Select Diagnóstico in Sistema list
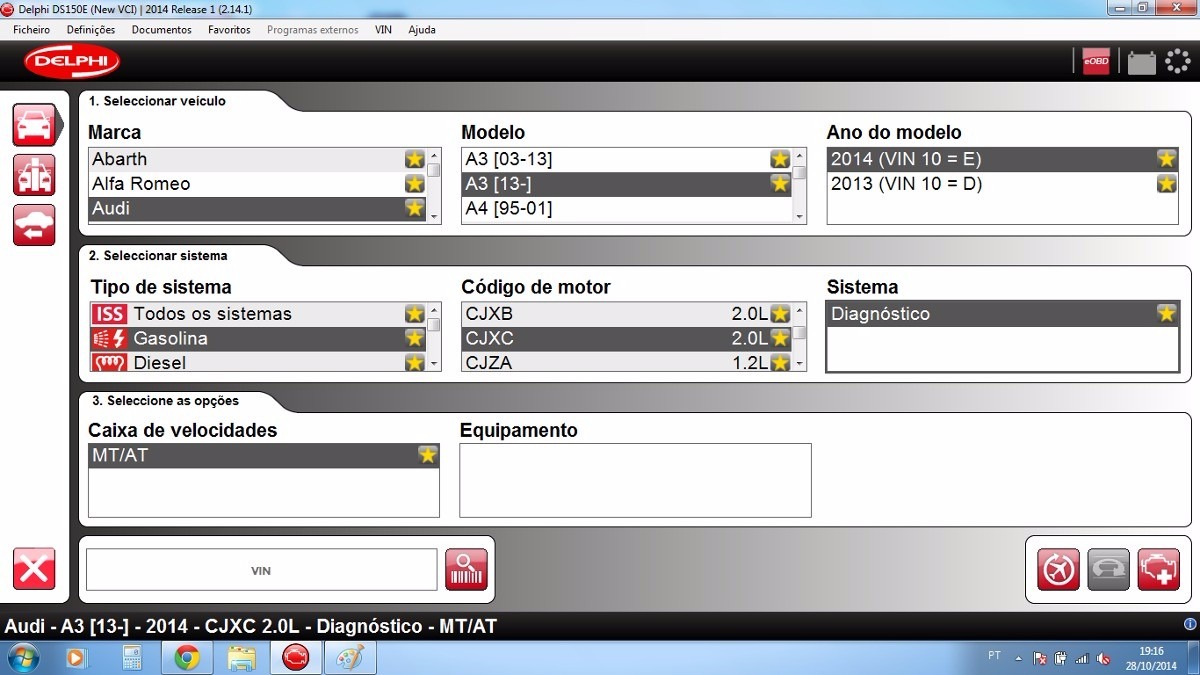Viewport: 1200px width, 675px height. [x=1003, y=314]
